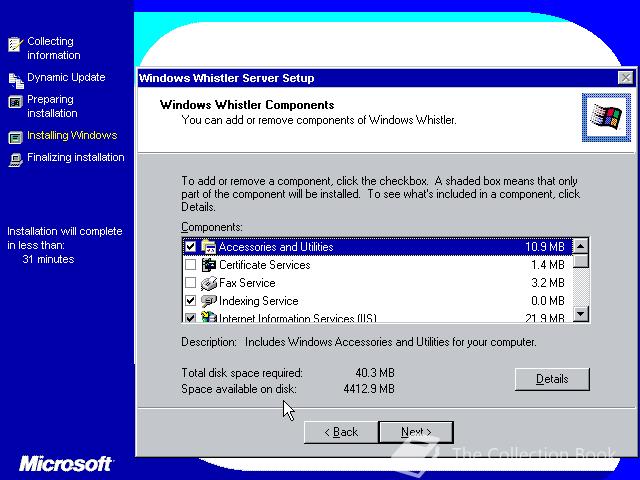This screenshot has height=480, width=640.
Task: Select the Certificate Services row text
Action: (x=264, y=265)
